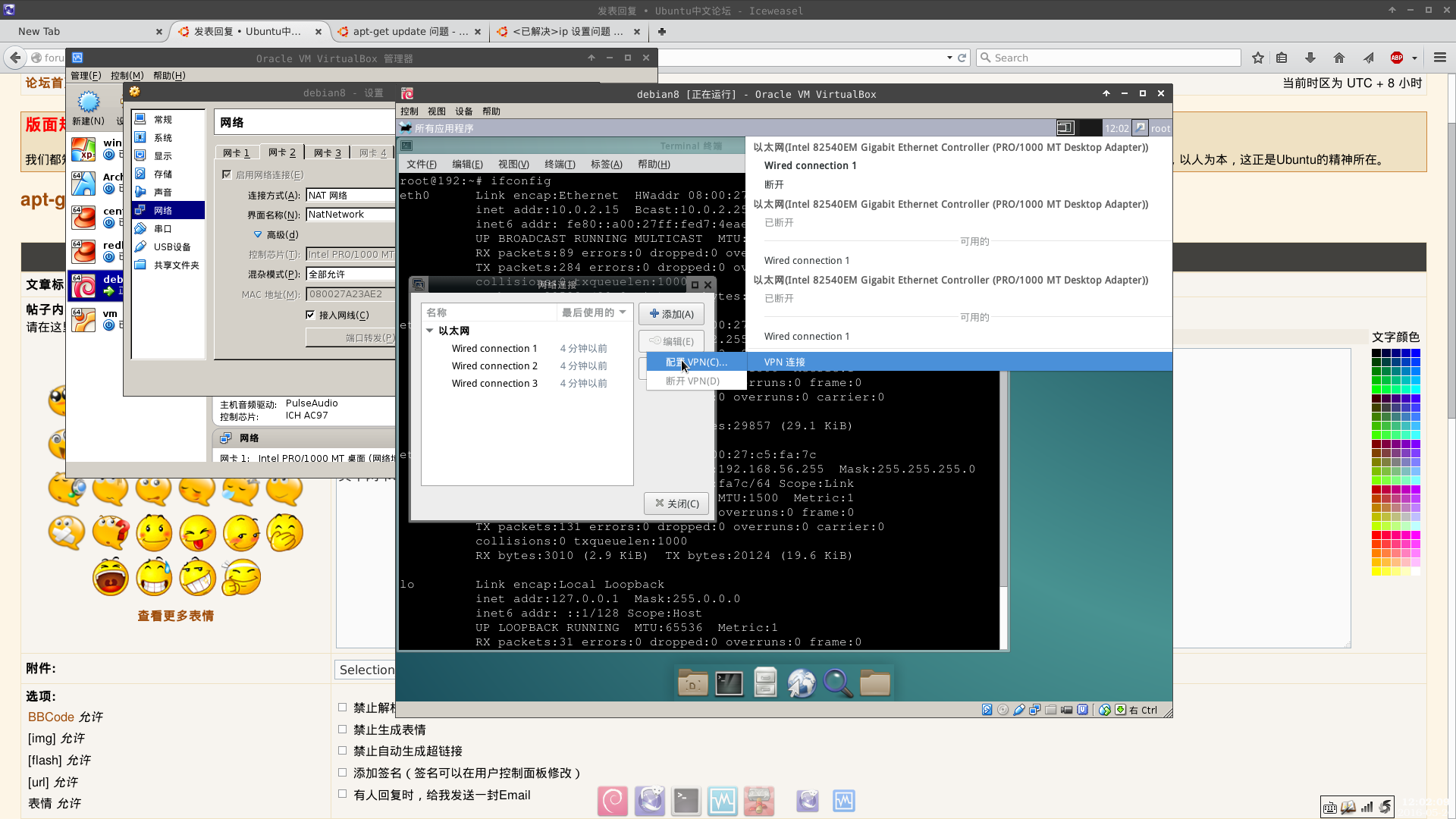The height and width of the screenshot is (819, 1456).
Task: Choose 配置 VPN(C)... menu entry
Action: [696, 362]
